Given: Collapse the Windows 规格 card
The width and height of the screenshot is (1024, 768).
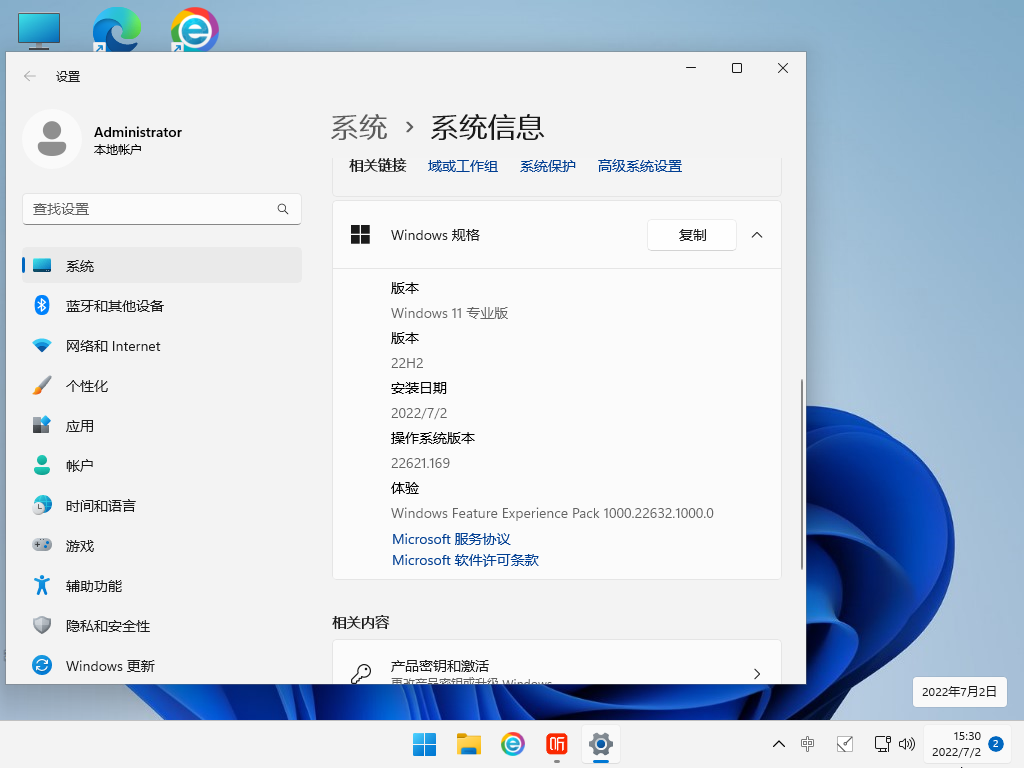Looking at the screenshot, I should (757, 235).
